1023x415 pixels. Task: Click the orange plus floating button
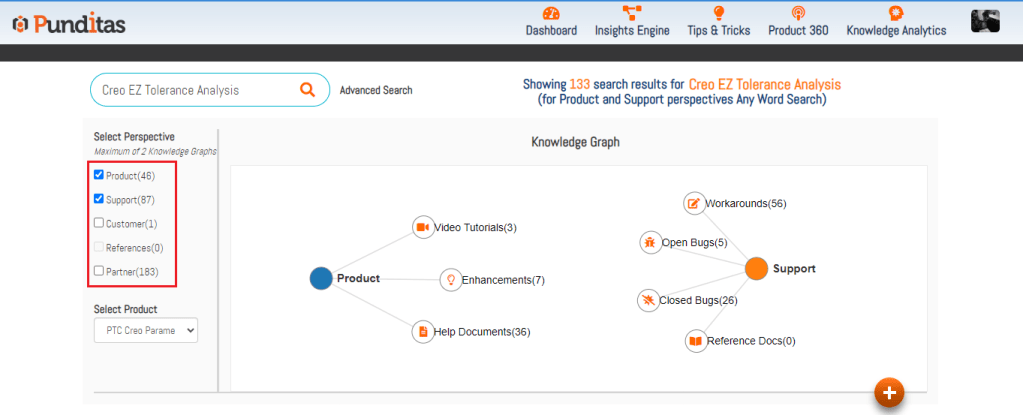(x=889, y=392)
